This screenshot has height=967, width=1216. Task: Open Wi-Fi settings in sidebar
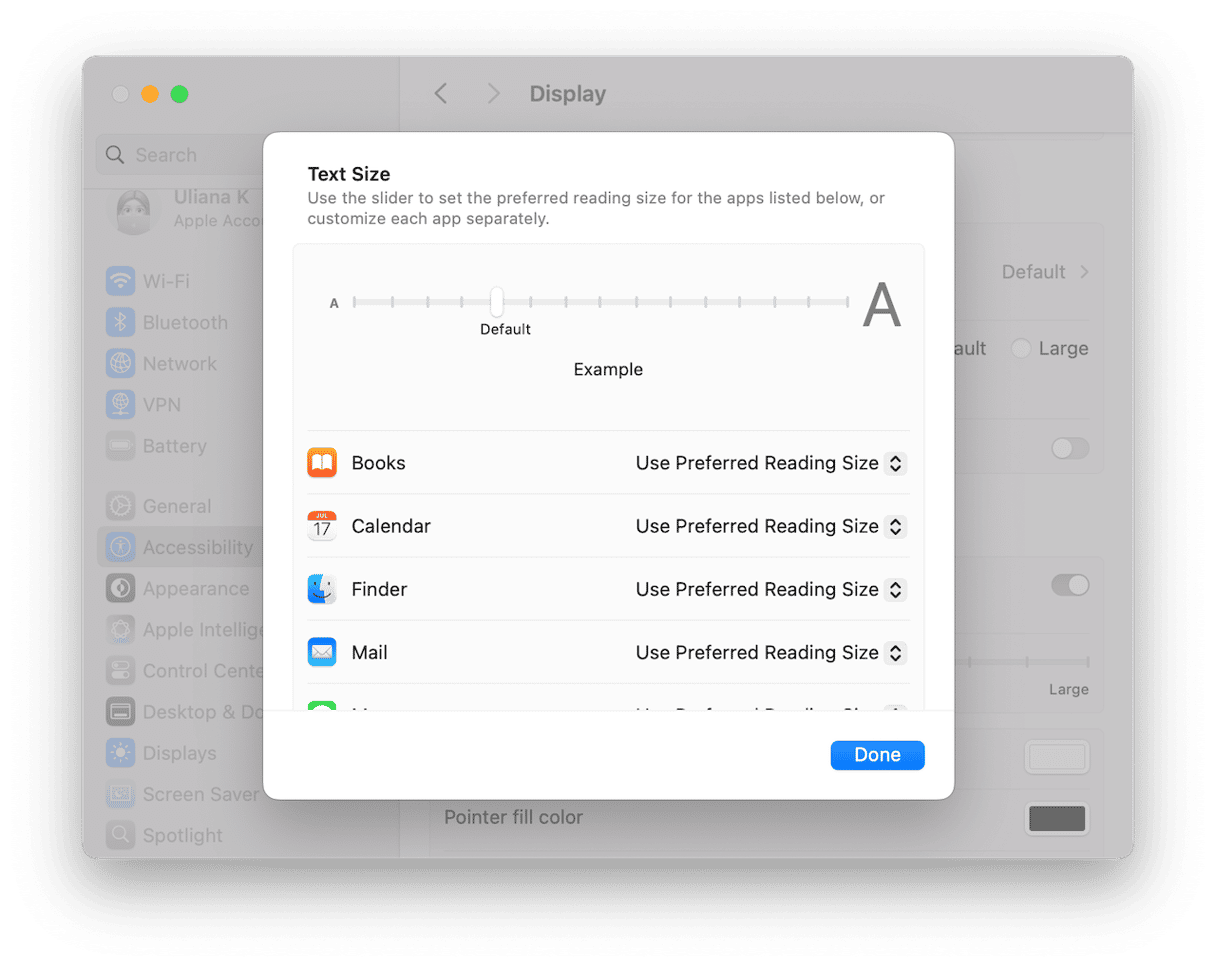[x=121, y=281]
